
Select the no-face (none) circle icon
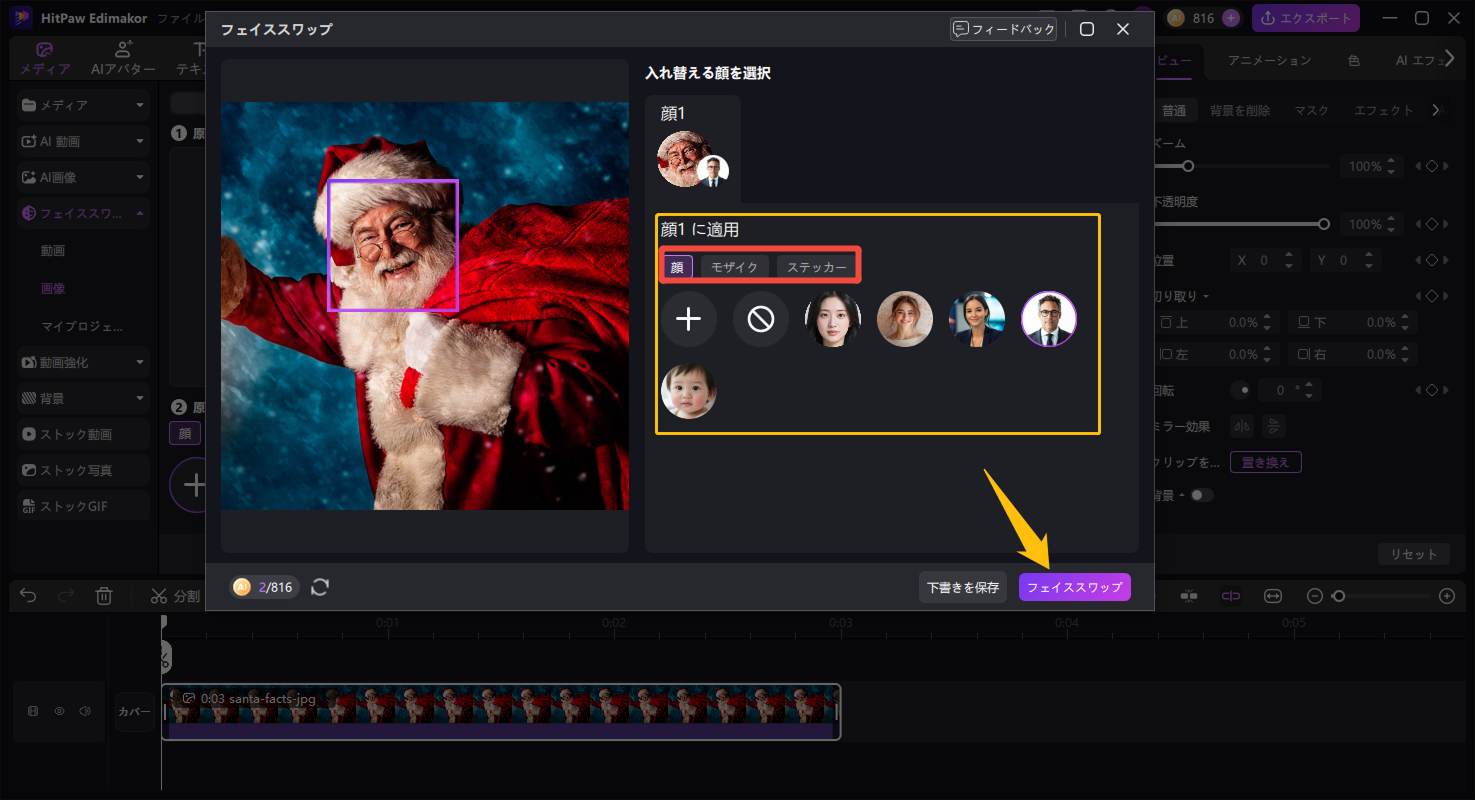pos(760,320)
